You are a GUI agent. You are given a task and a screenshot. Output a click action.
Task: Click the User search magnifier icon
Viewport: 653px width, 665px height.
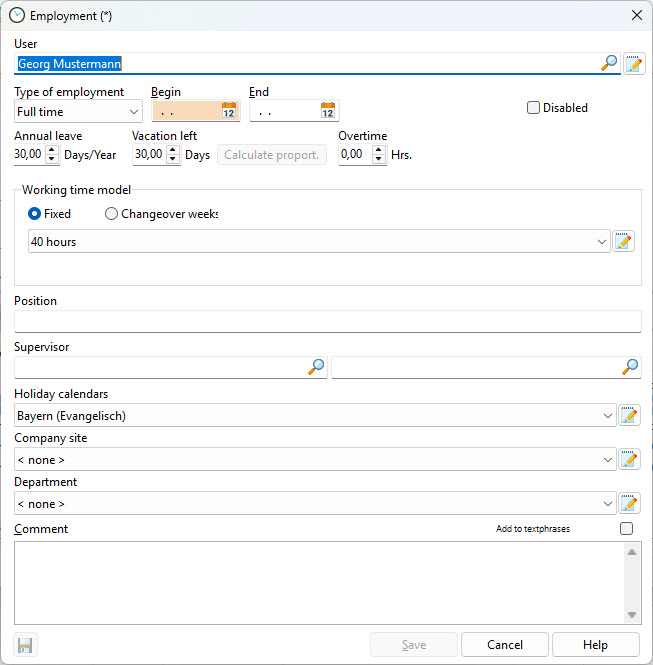609,63
